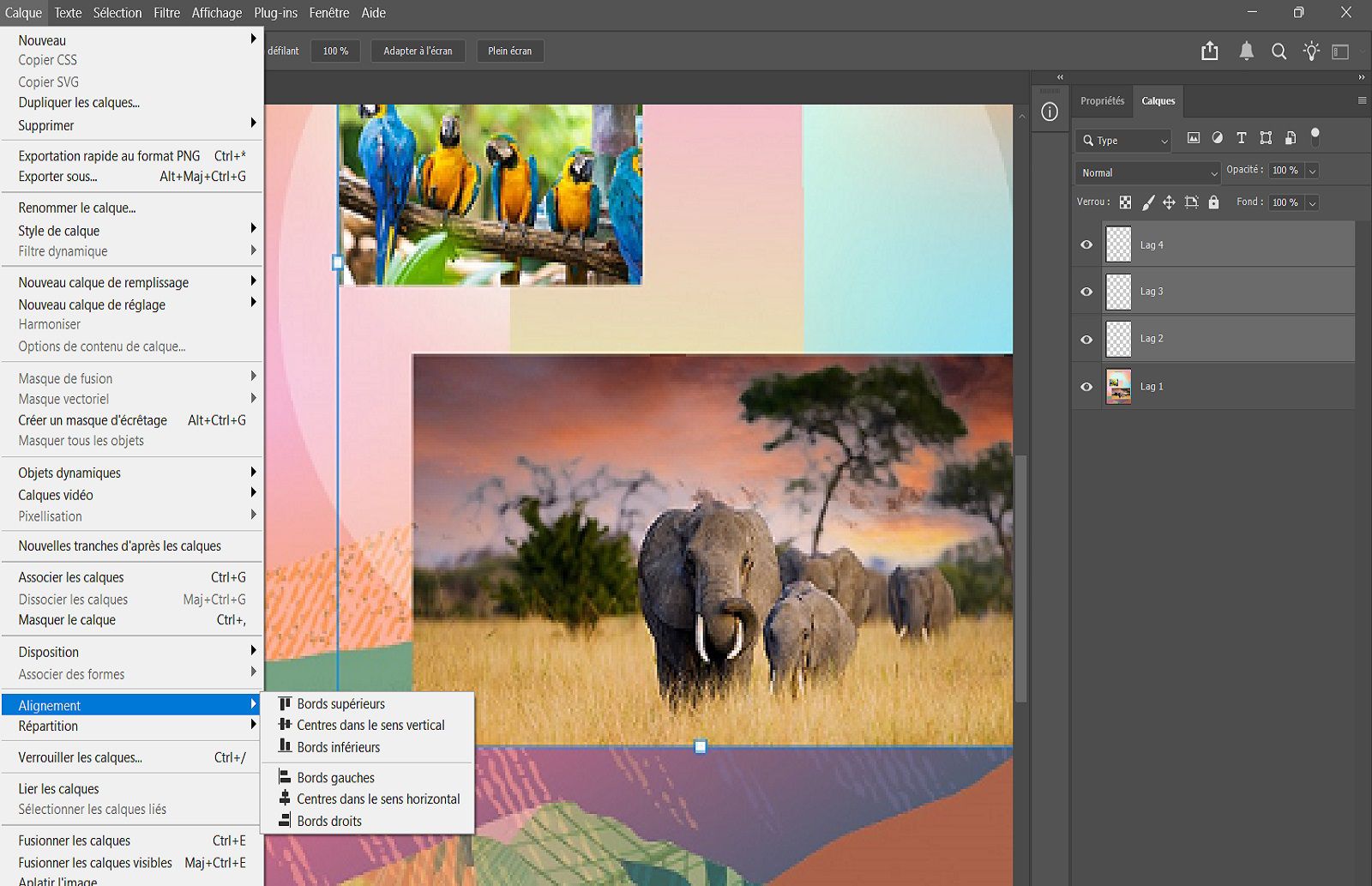The width and height of the screenshot is (1372, 886).
Task: Click the Plein écran button
Action: (x=509, y=51)
